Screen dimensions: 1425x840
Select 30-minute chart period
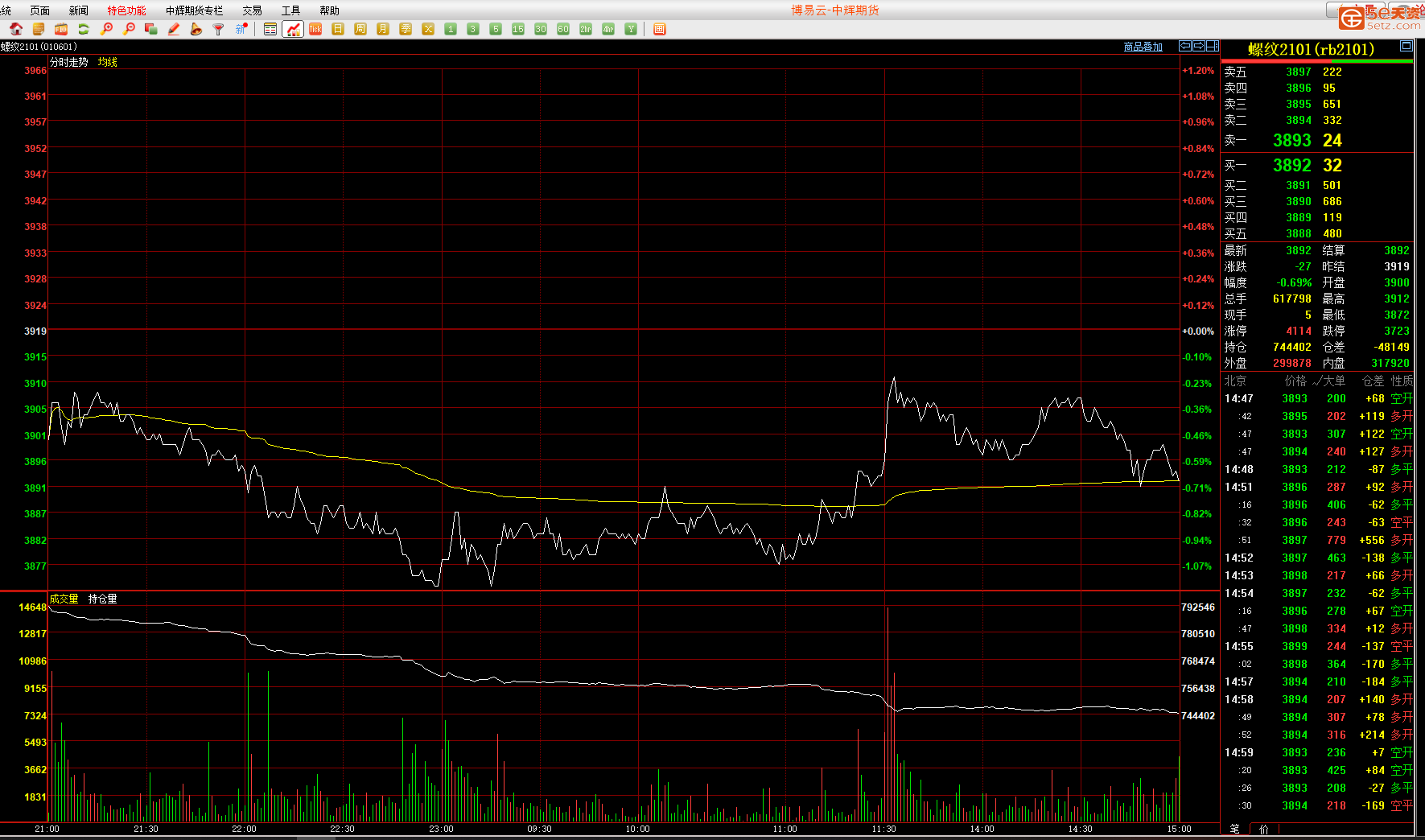[541, 29]
